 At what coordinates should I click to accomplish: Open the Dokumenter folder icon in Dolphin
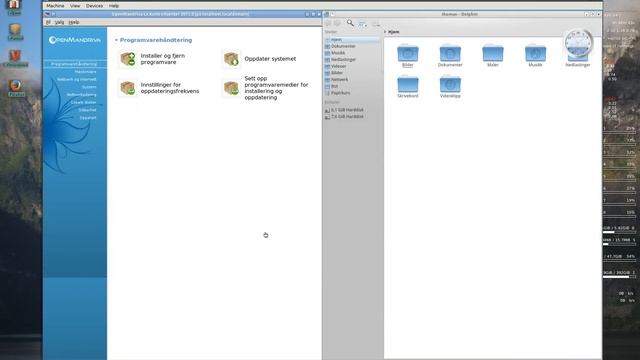450,53
